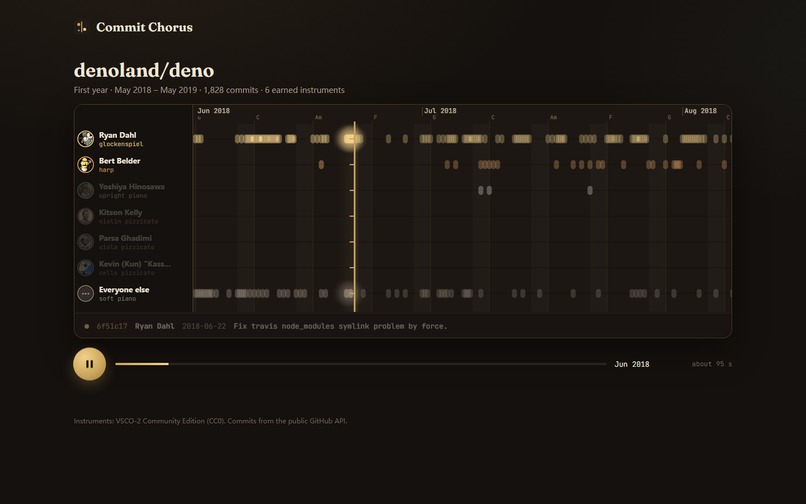
Task: Click the Commit Chorus logo icon
Action: tap(81, 27)
